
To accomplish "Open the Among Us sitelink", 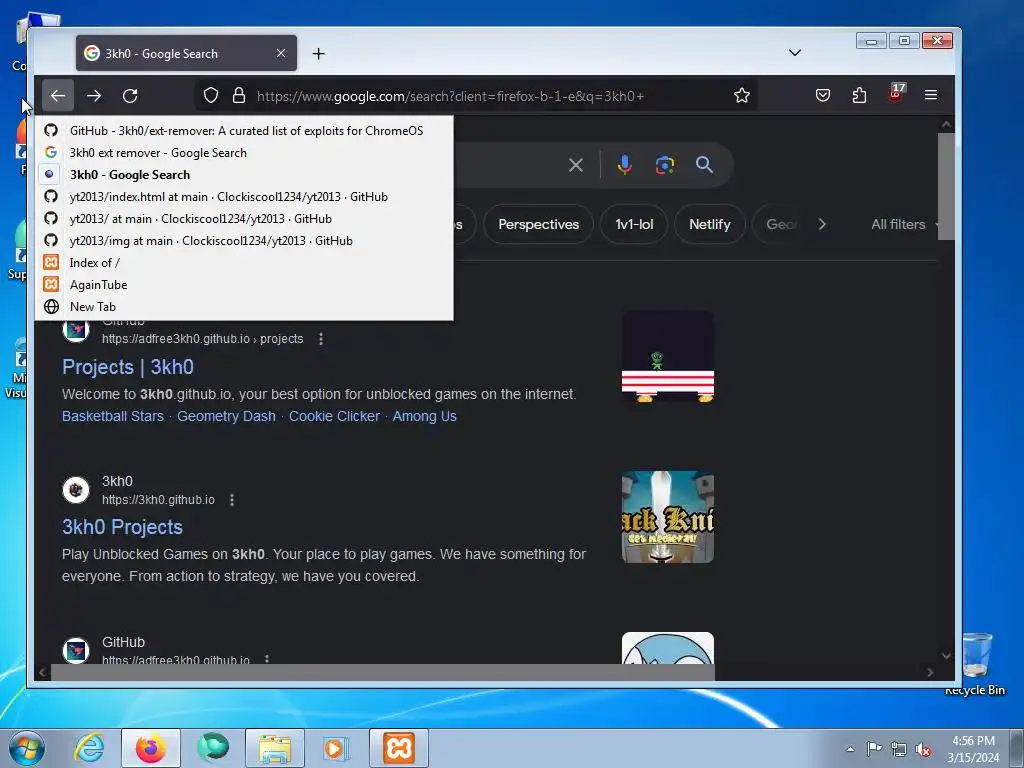I will coord(424,416).
